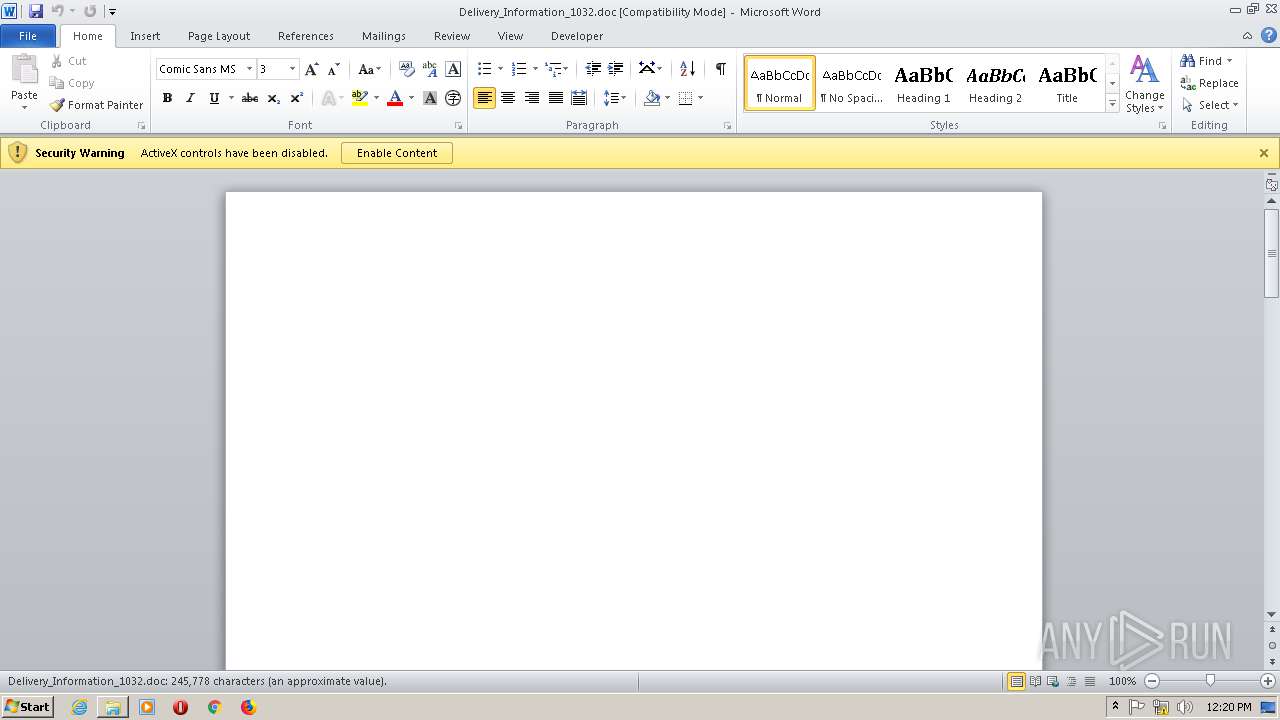Expand the Styles gallery More arrow
Image resolution: width=1280 pixels, height=720 pixels.
pos(1112,104)
